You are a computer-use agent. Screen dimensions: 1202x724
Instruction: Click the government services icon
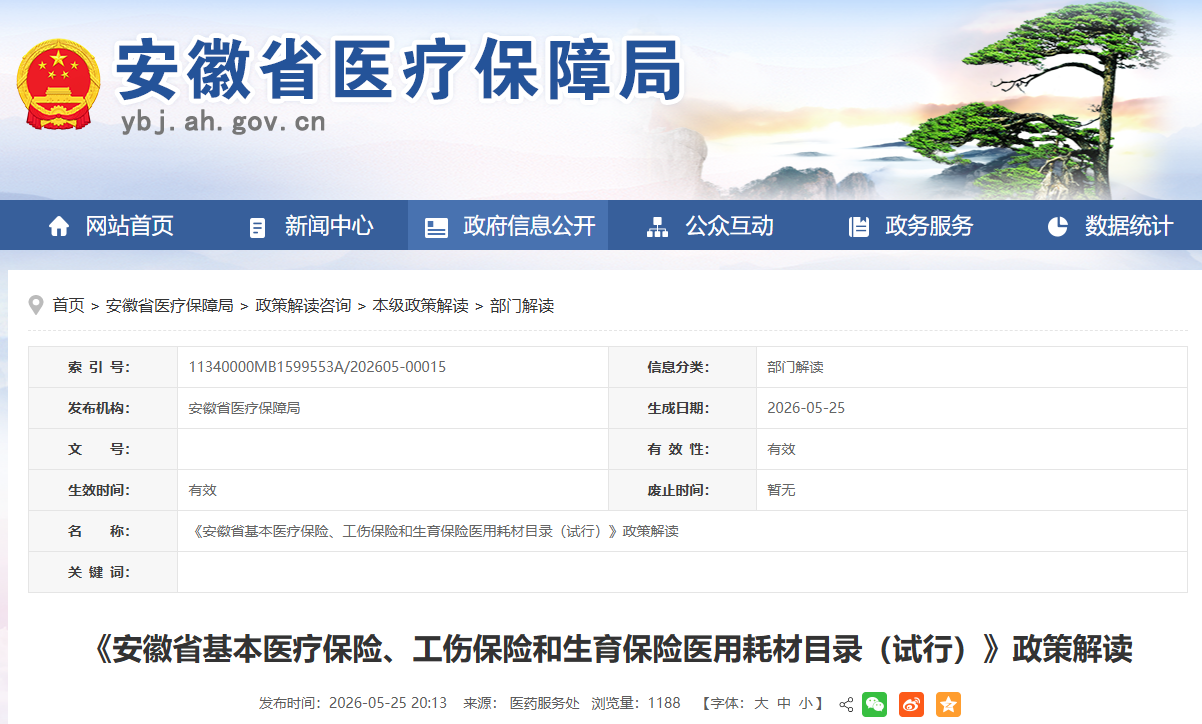click(x=858, y=227)
